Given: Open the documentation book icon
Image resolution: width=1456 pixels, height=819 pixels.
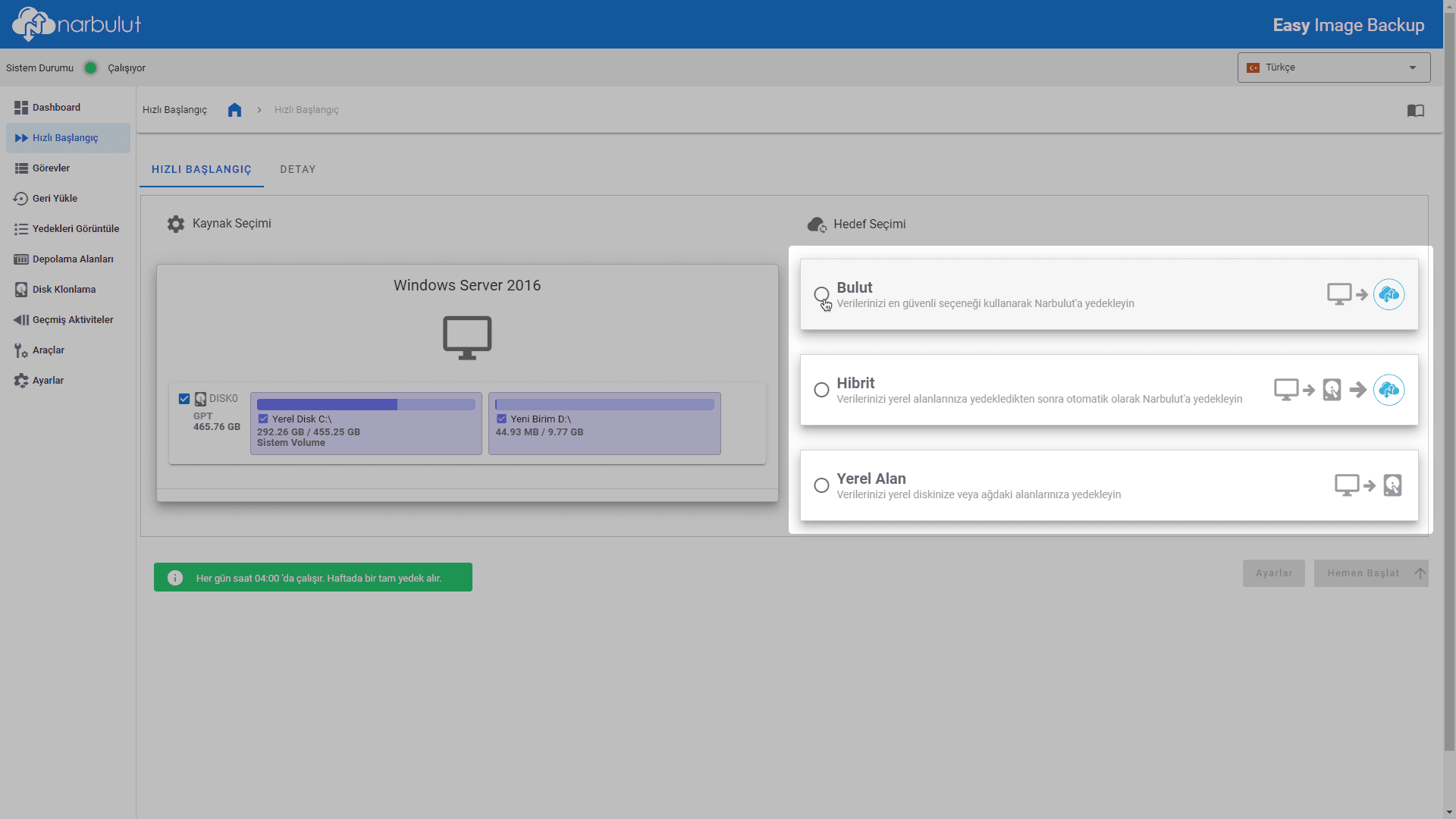Looking at the screenshot, I should [x=1415, y=111].
